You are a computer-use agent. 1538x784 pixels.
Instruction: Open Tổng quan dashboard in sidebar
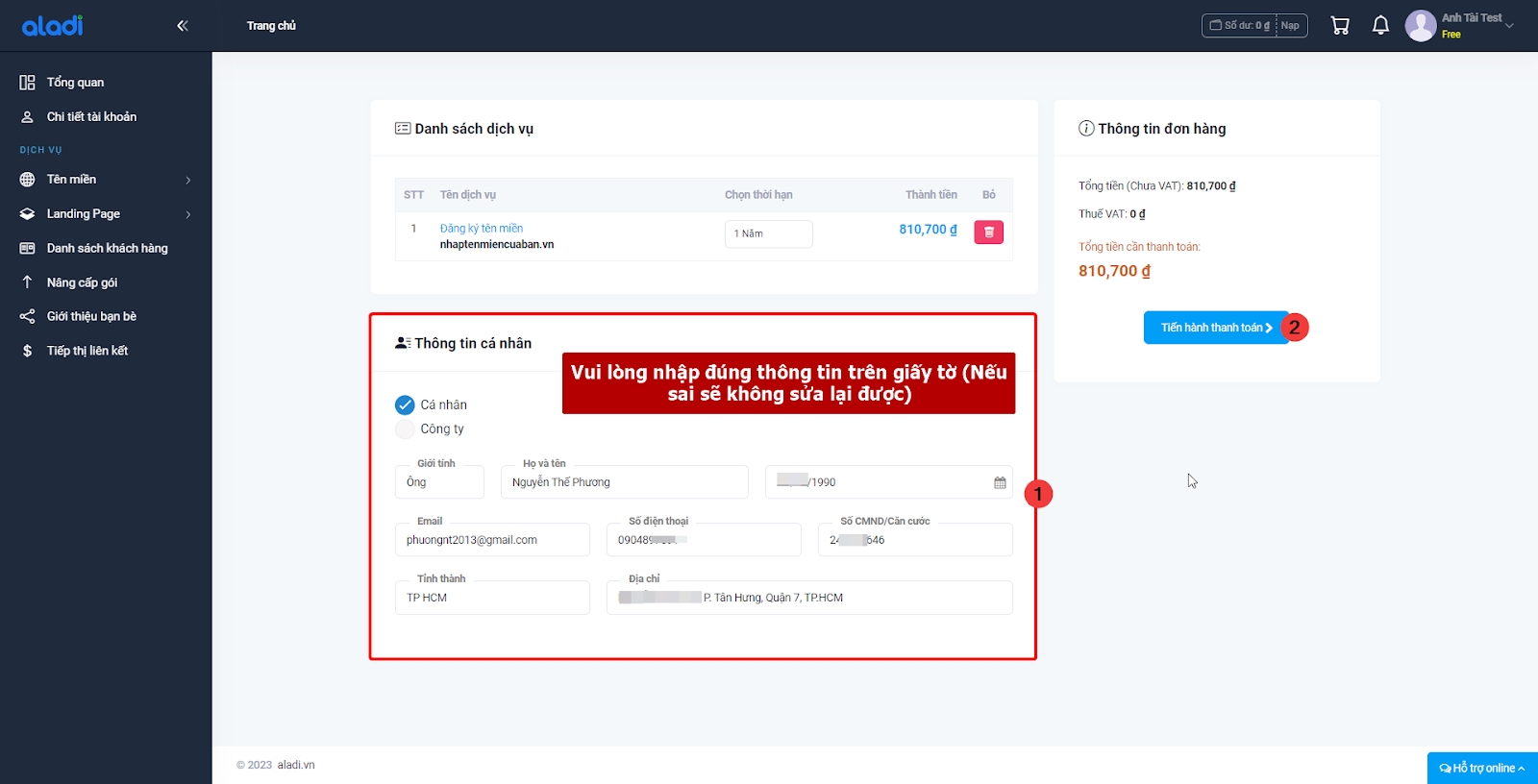coord(75,83)
